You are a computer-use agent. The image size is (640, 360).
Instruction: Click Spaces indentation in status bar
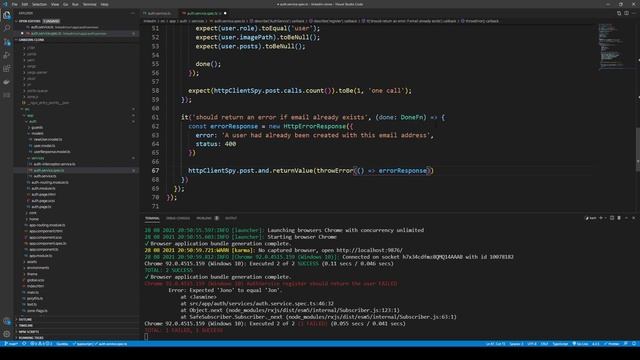[x=516, y=344]
